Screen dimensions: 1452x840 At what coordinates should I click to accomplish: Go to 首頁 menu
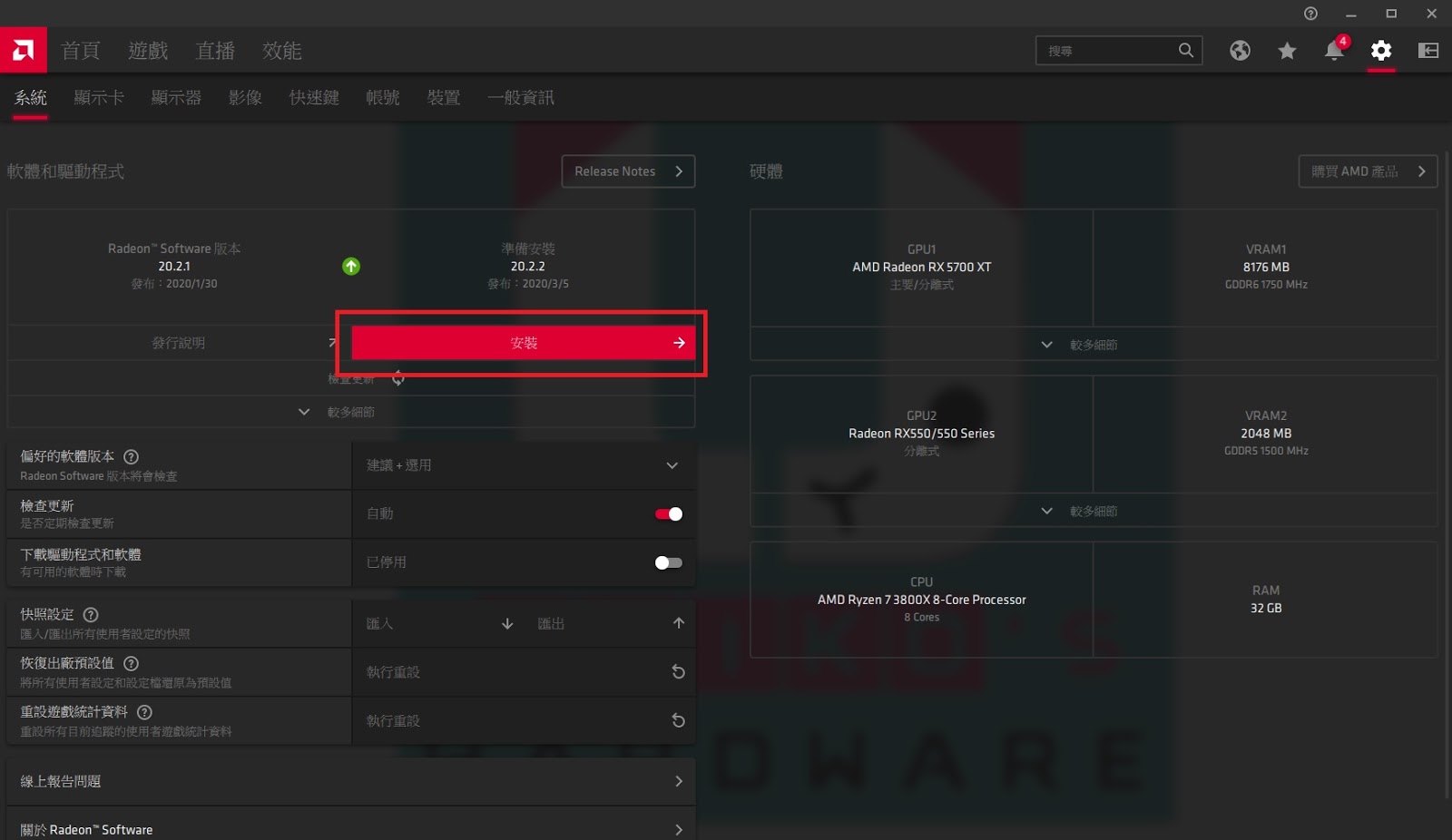pyautogui.click(x=81, y=51)
